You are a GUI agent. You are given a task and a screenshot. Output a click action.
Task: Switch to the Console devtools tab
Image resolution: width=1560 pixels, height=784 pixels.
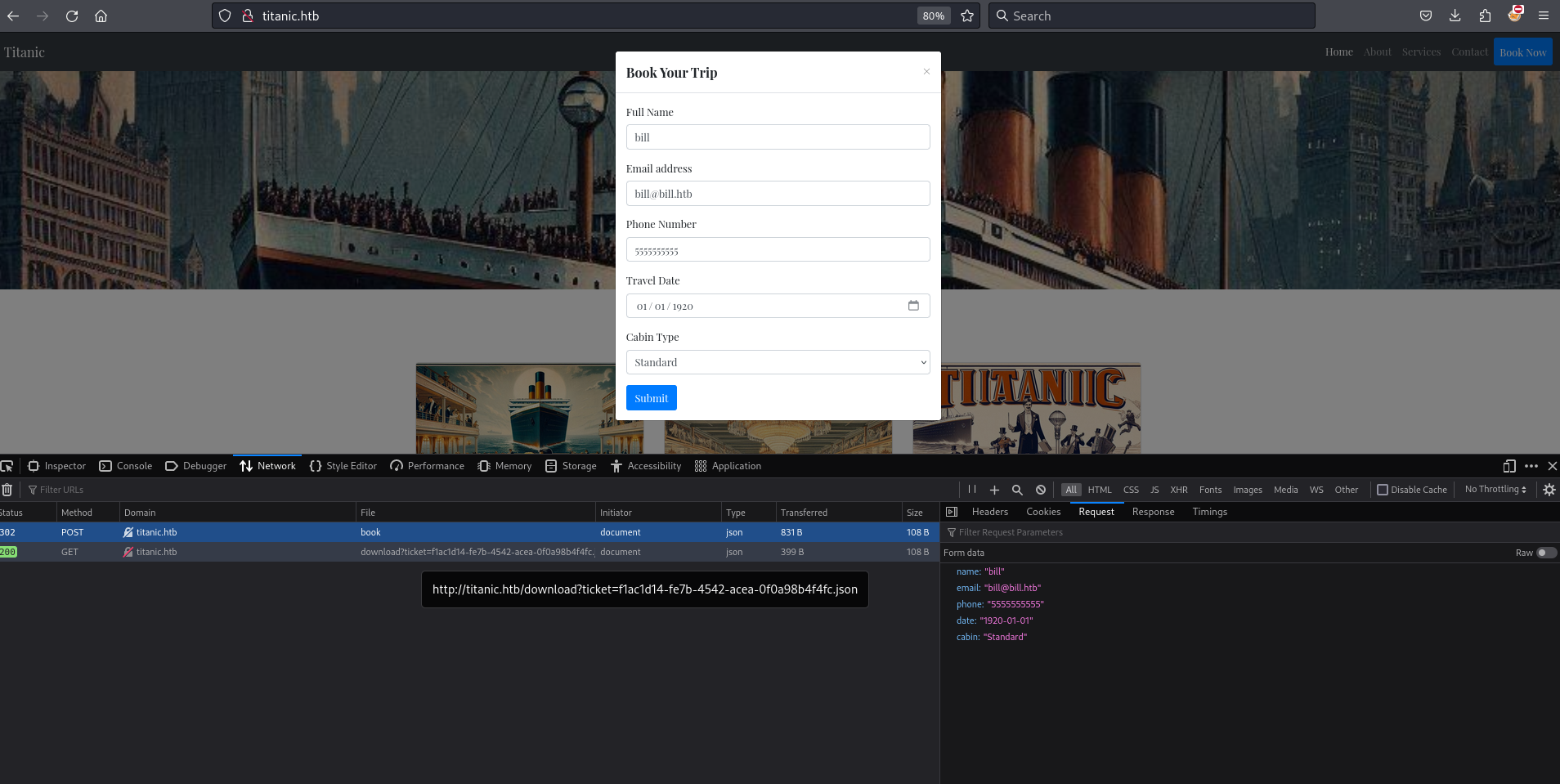(x=126, y=466)
